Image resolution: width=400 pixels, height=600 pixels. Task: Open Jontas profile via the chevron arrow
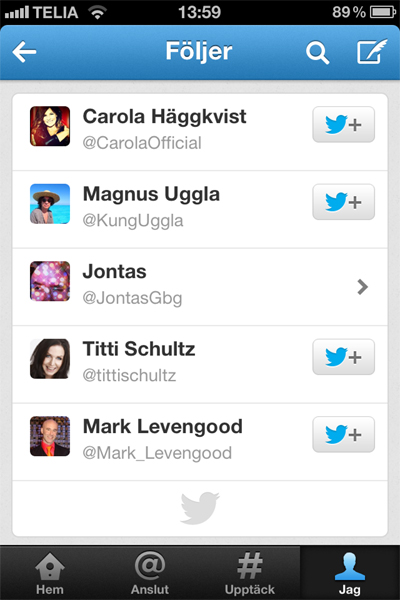(362, 287)
